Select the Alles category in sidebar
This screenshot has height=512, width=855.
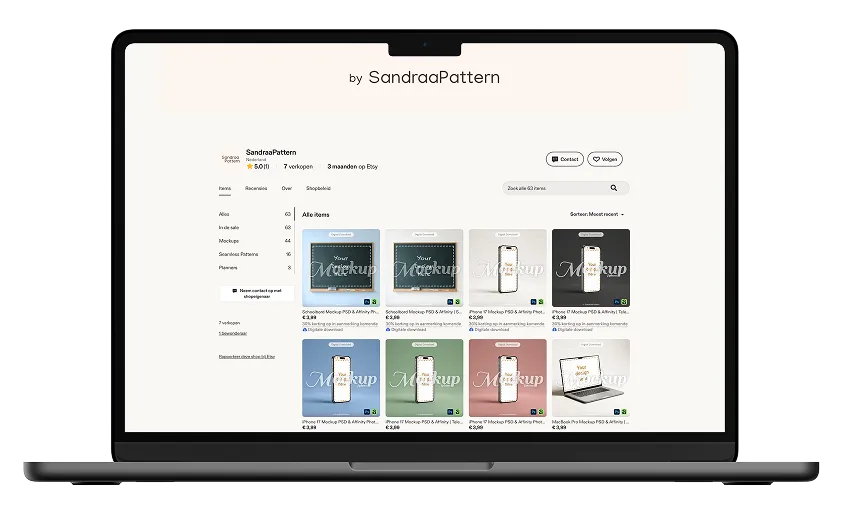tap(255, 214)
